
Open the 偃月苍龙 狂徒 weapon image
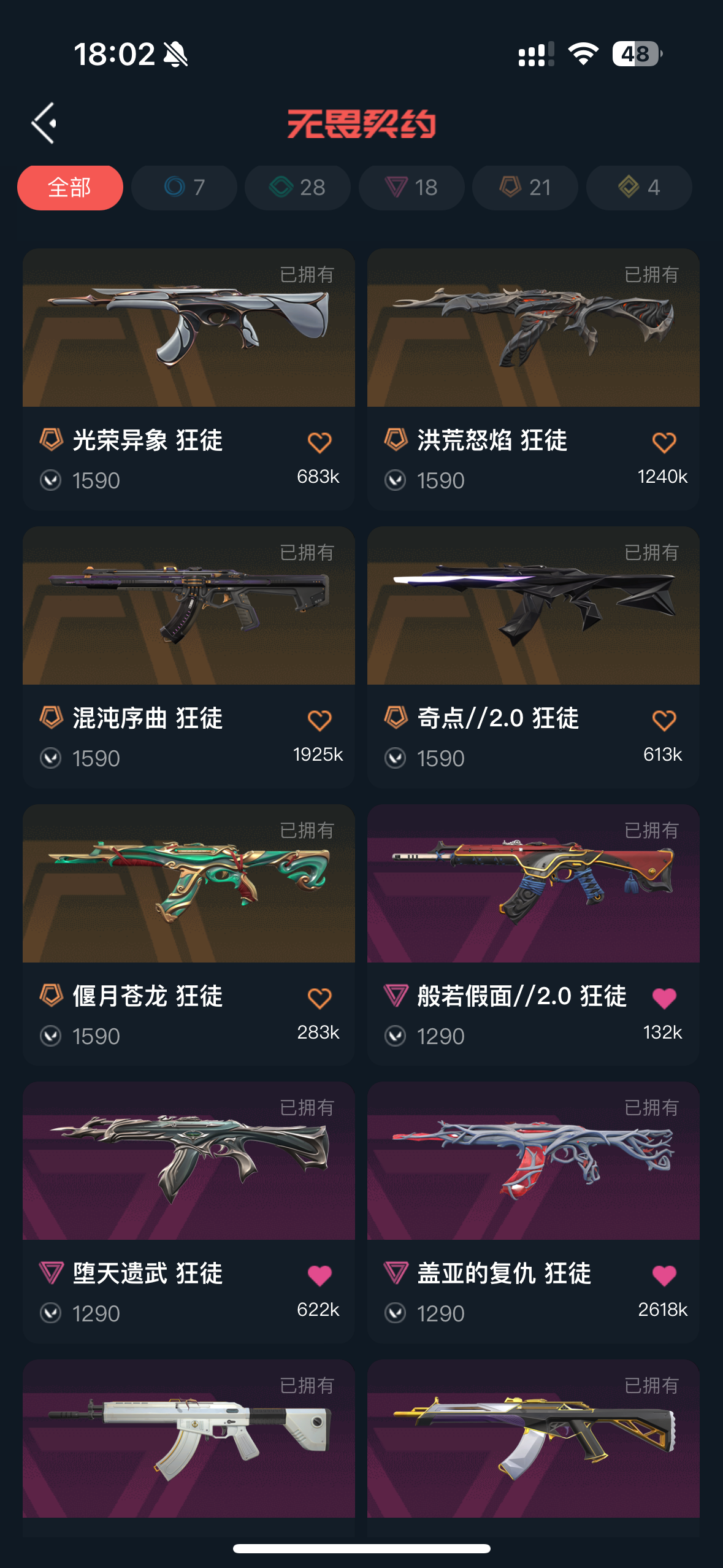click(x=189, y=883)
